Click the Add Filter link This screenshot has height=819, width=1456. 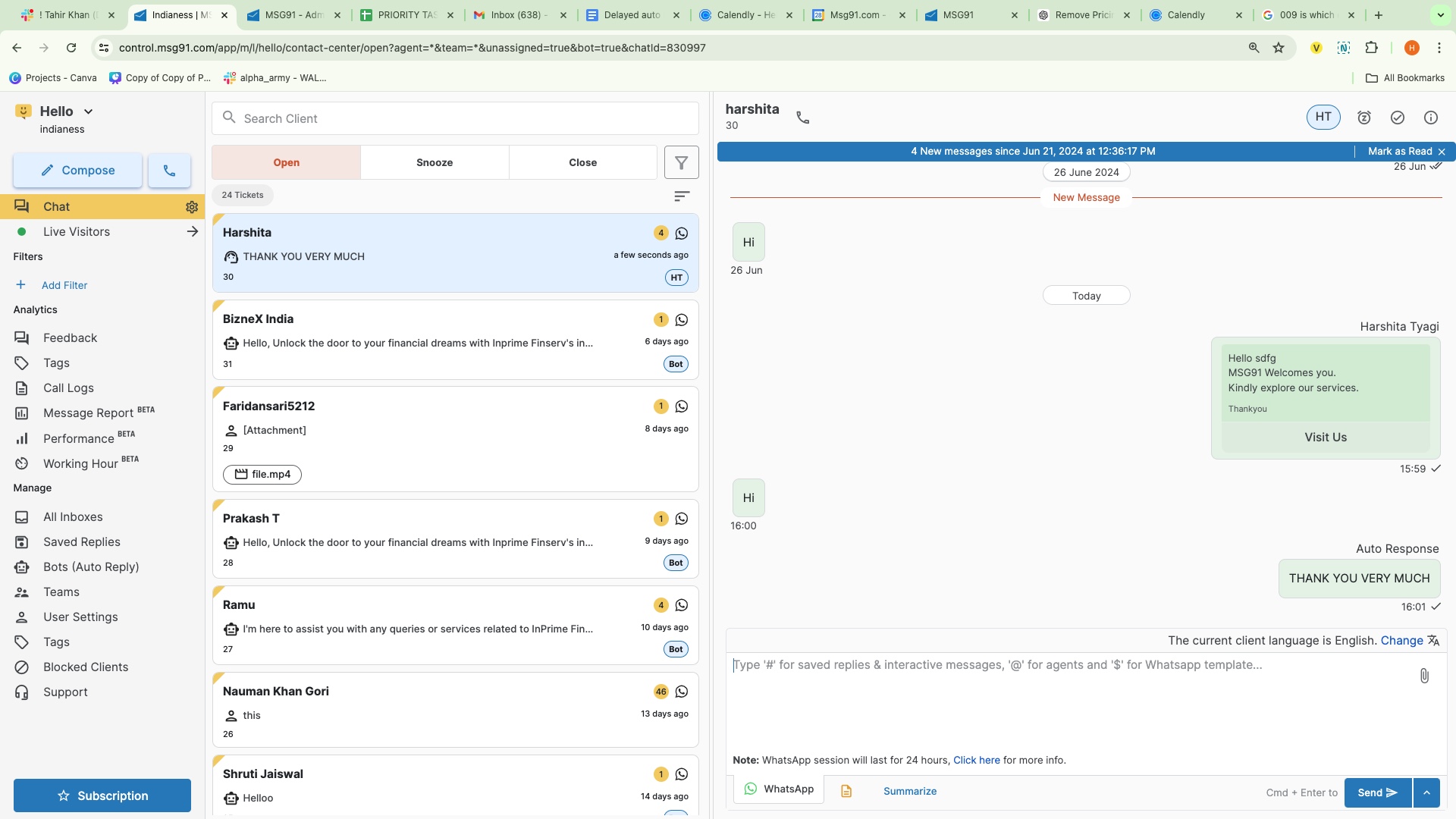[x=64, y=285]
